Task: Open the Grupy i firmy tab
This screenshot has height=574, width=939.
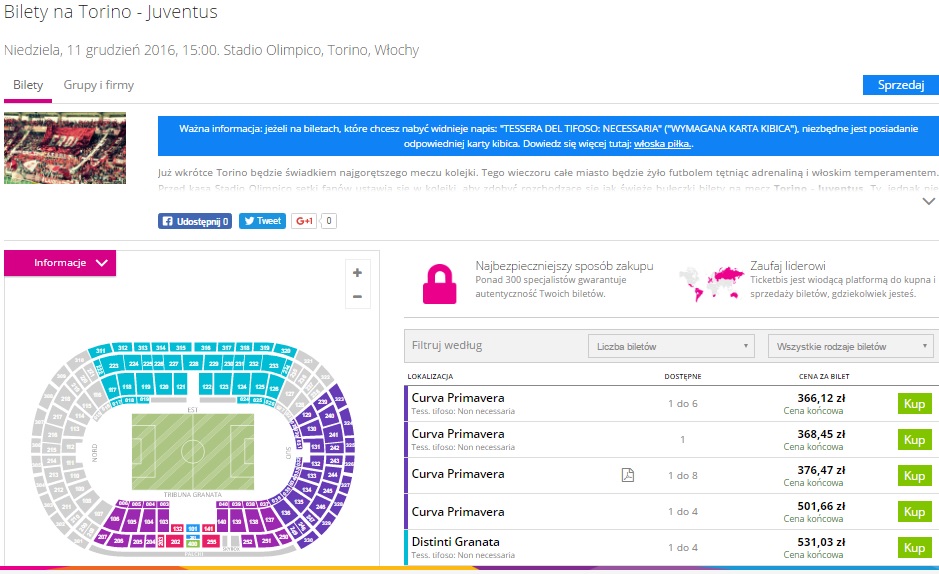Action: point(99,86)
